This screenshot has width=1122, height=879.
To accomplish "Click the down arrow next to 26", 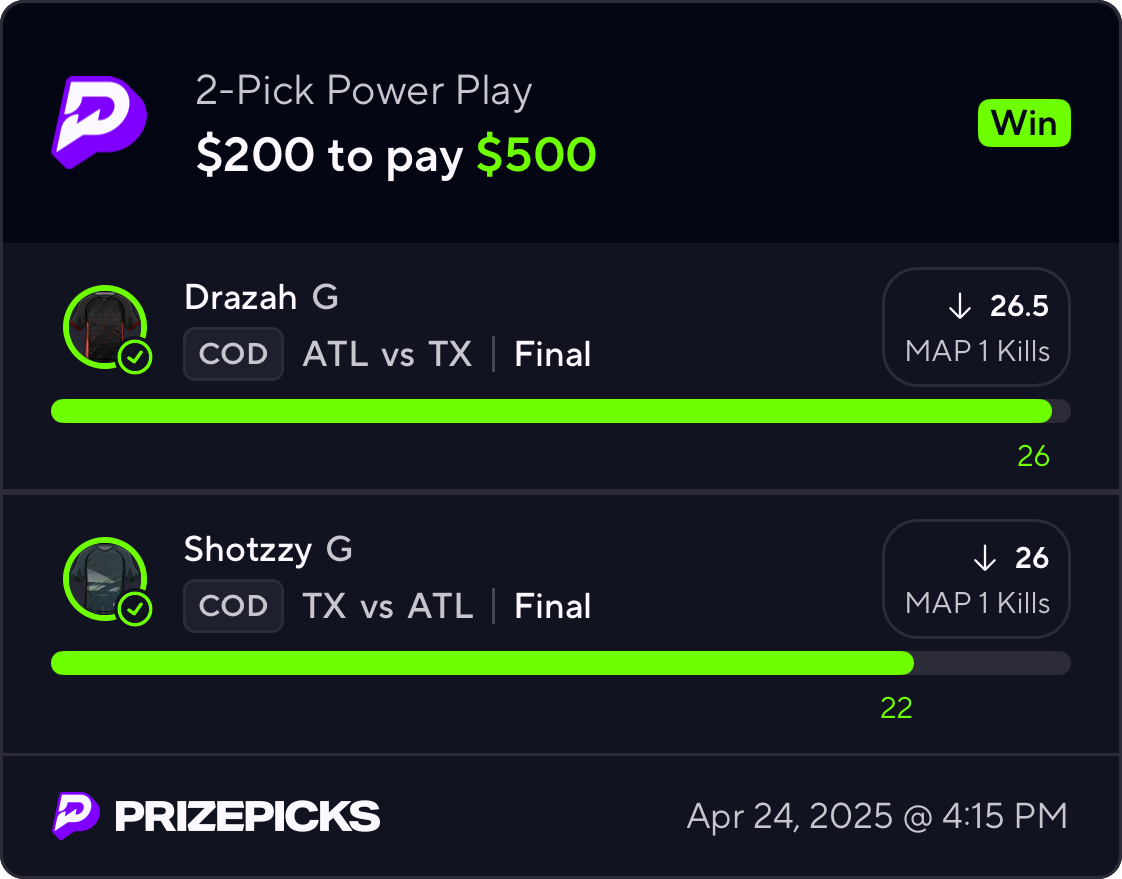I will 985,558.
